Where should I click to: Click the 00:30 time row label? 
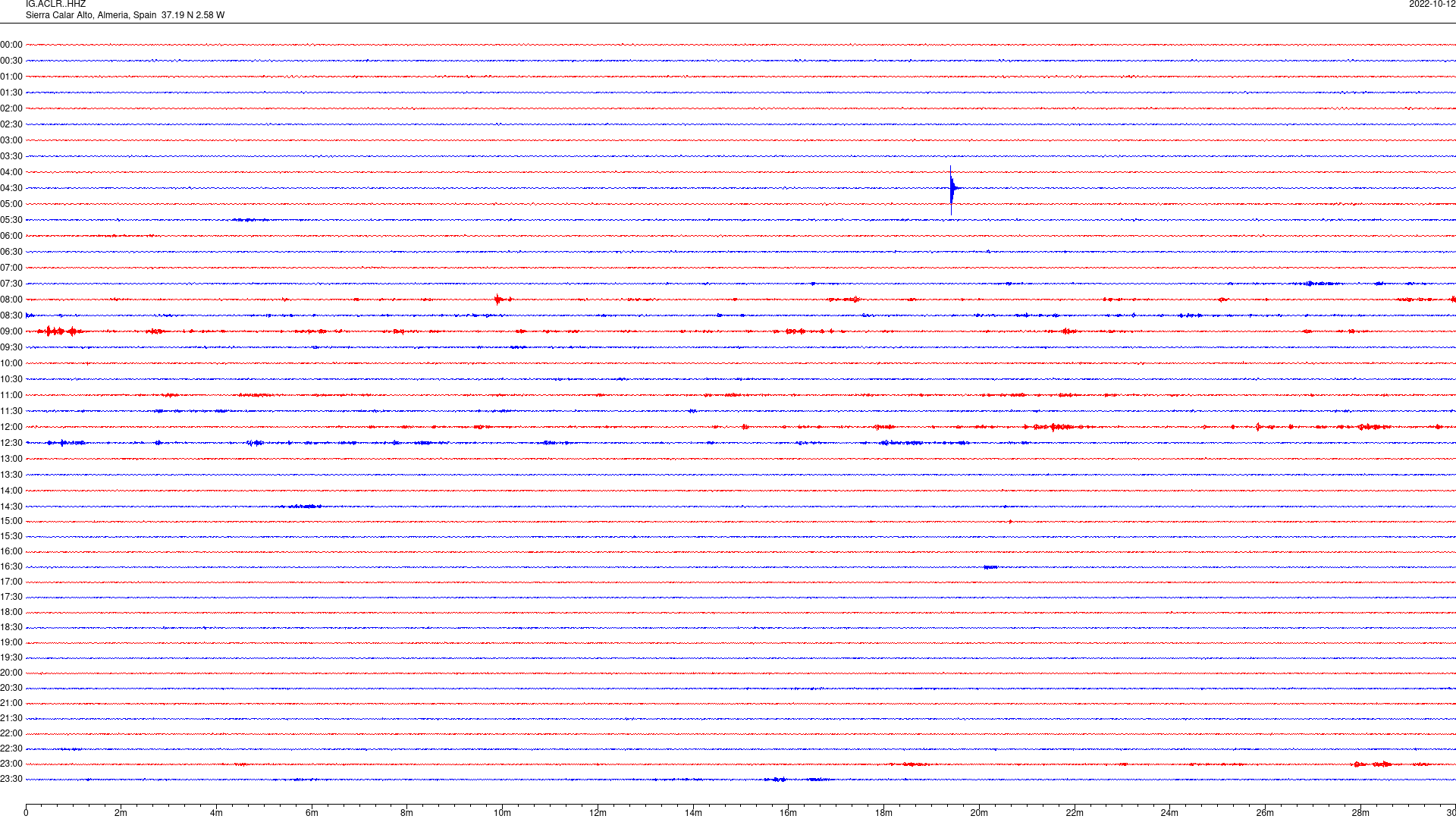point(11,61)
